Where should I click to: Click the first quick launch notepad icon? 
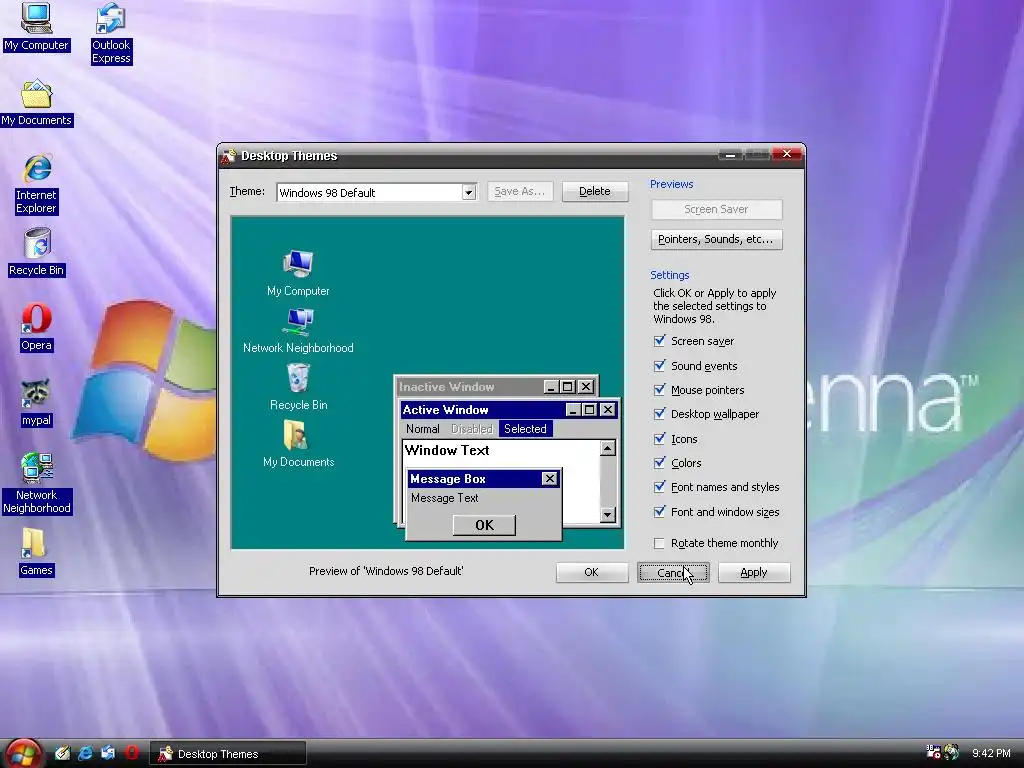(x=62, y=753)
